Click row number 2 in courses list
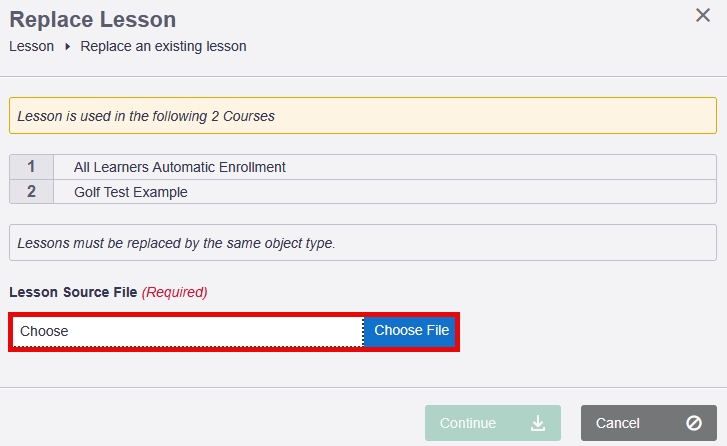 click(x=32, y=191)
